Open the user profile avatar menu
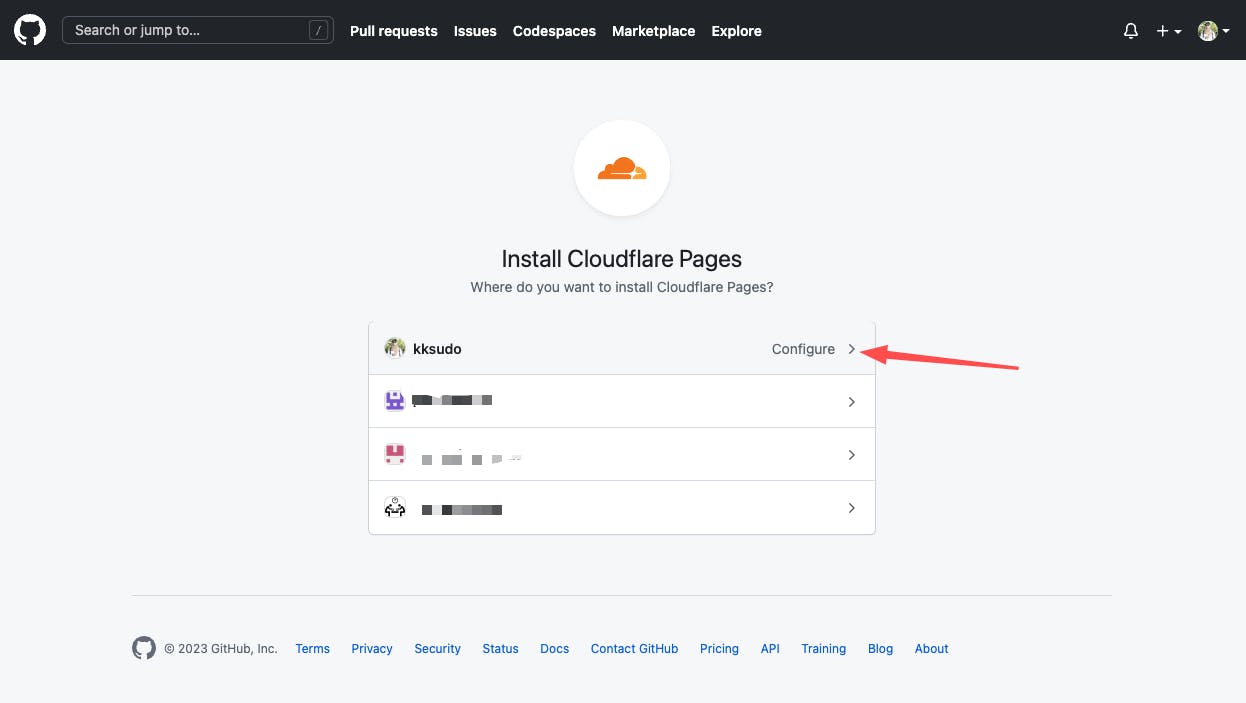Viewport: 1246px width, 703px height. [1213, 31]
